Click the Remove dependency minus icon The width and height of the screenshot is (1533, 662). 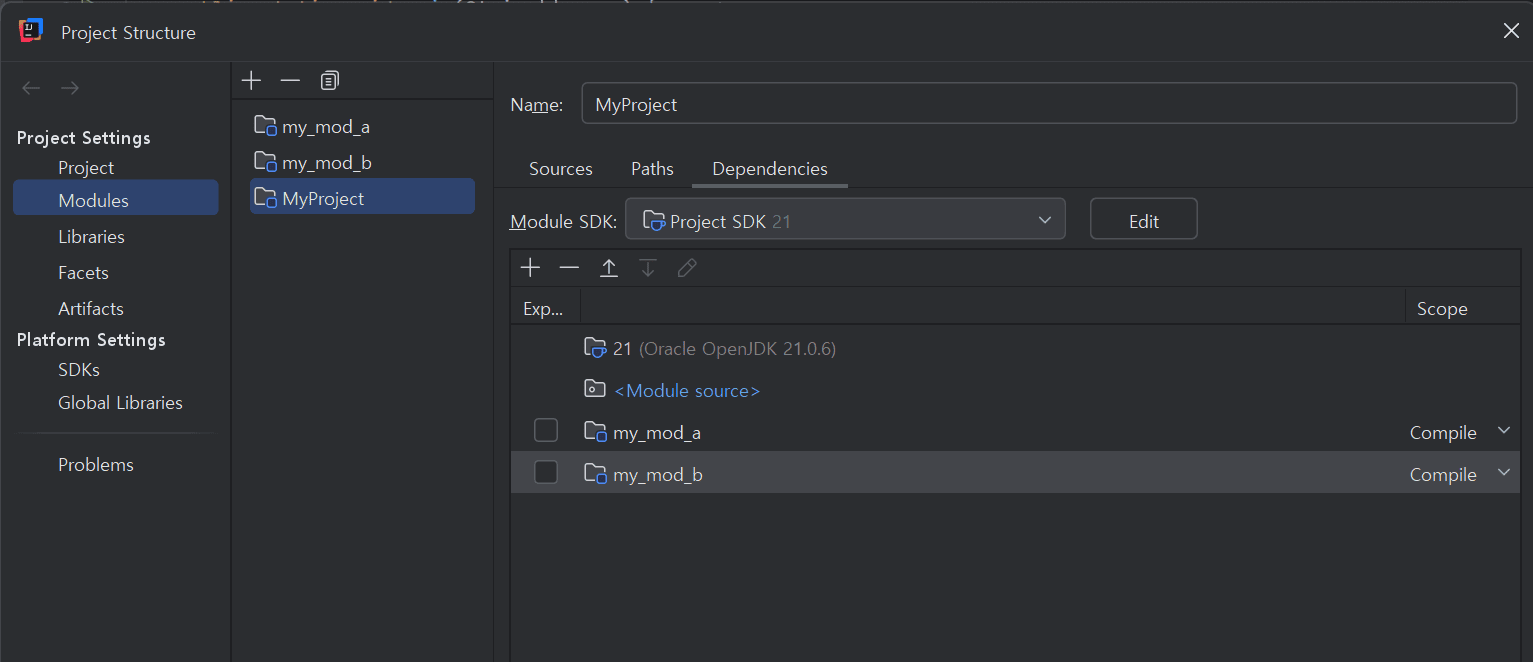(569, 268)
